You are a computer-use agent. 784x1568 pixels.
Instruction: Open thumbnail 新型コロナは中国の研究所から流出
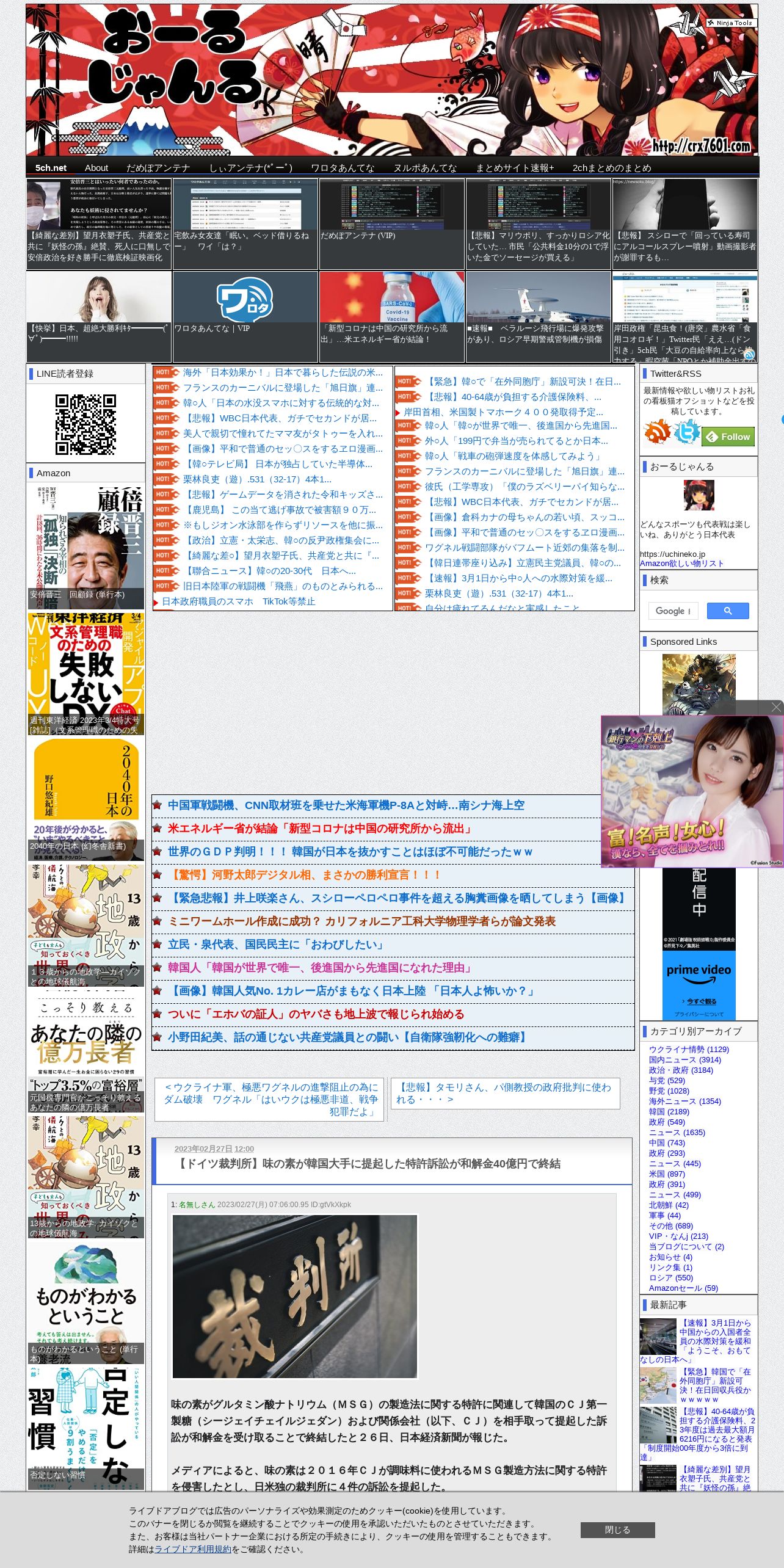(392, 316)
